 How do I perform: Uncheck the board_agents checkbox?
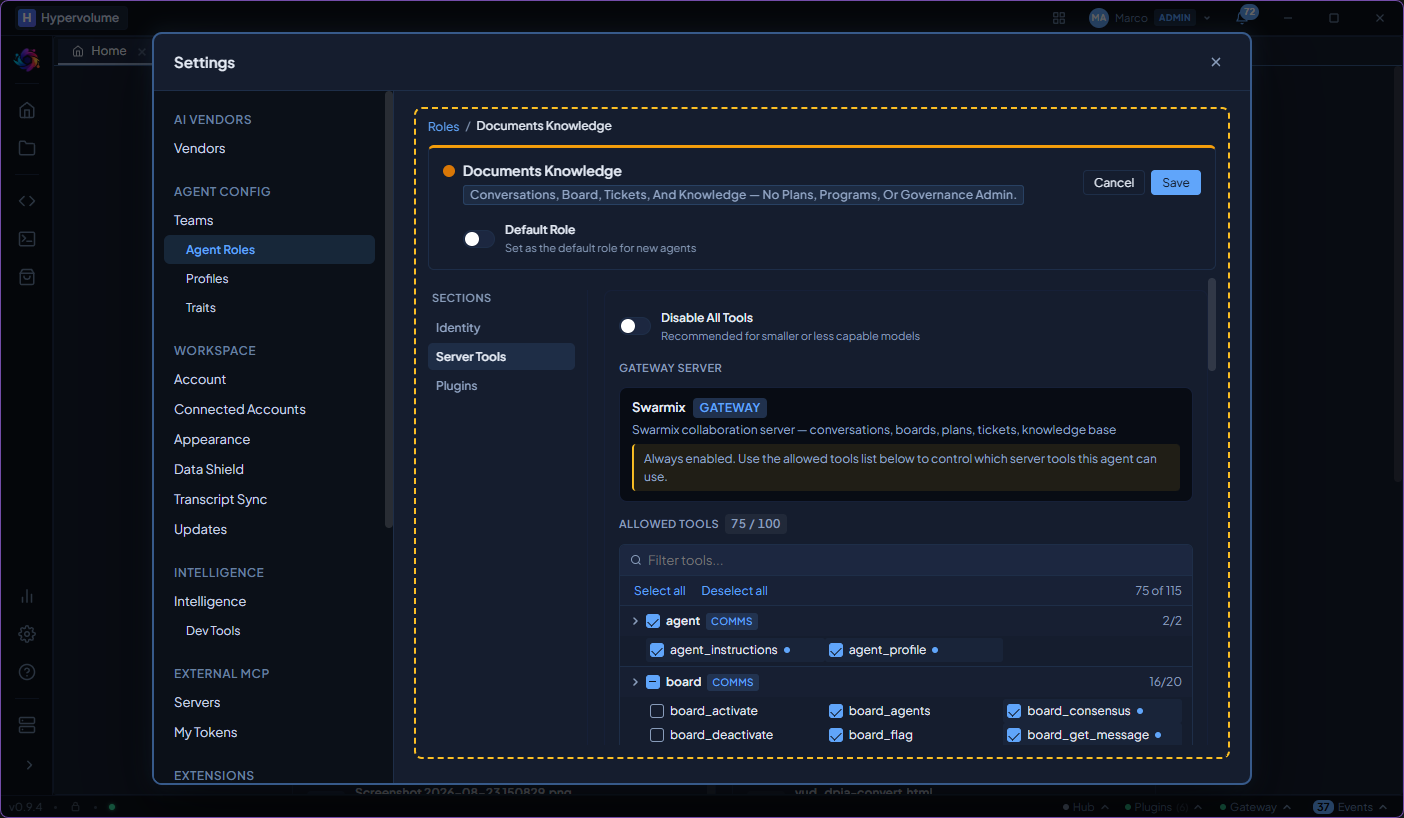[836, 711]
